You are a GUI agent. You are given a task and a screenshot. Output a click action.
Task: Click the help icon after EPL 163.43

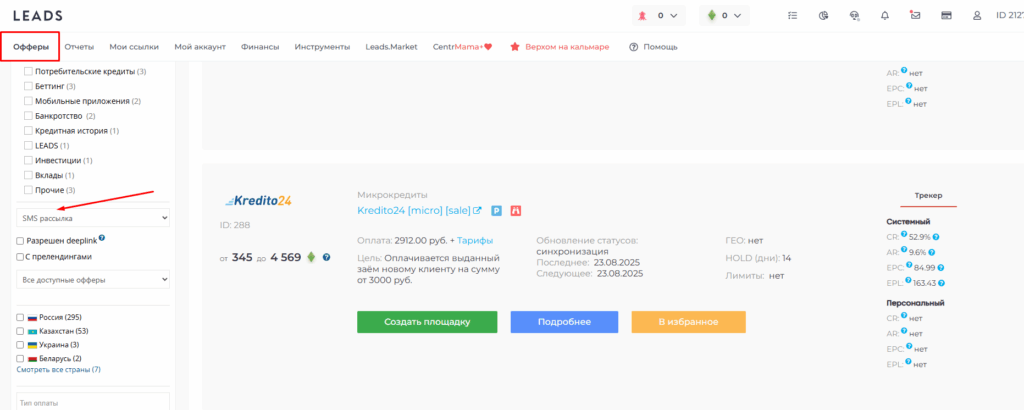pyautogui.click(x=942, y=283)
